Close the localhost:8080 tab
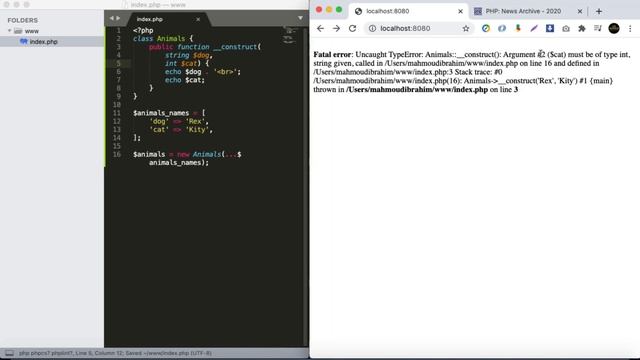The image size is (640, 360). (460, 11)
